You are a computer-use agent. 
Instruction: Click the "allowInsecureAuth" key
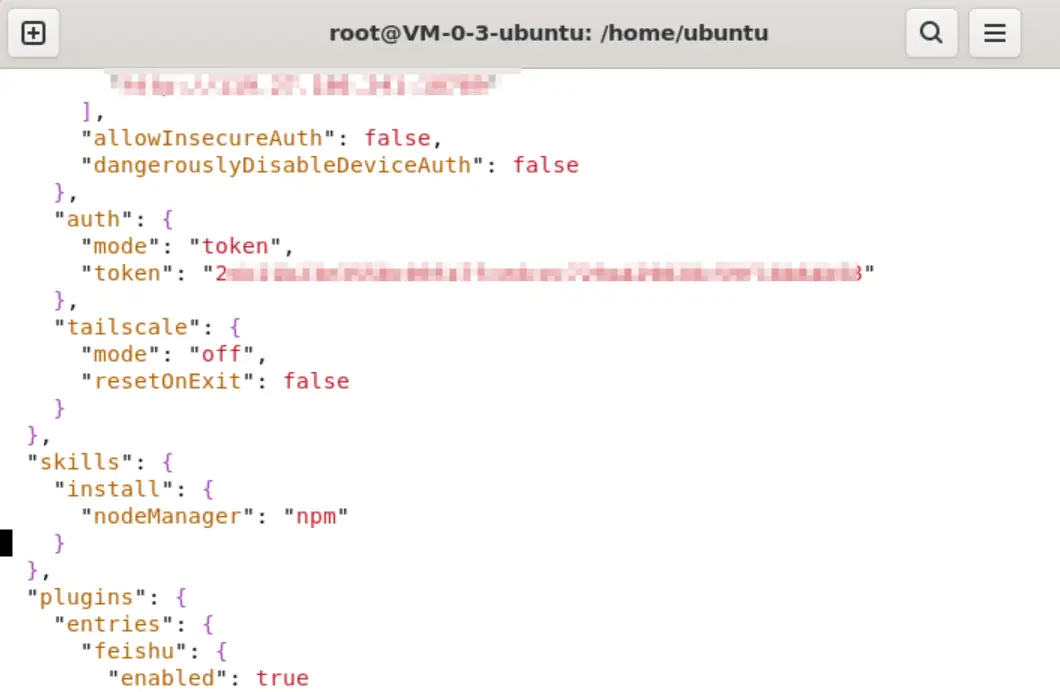208,138
